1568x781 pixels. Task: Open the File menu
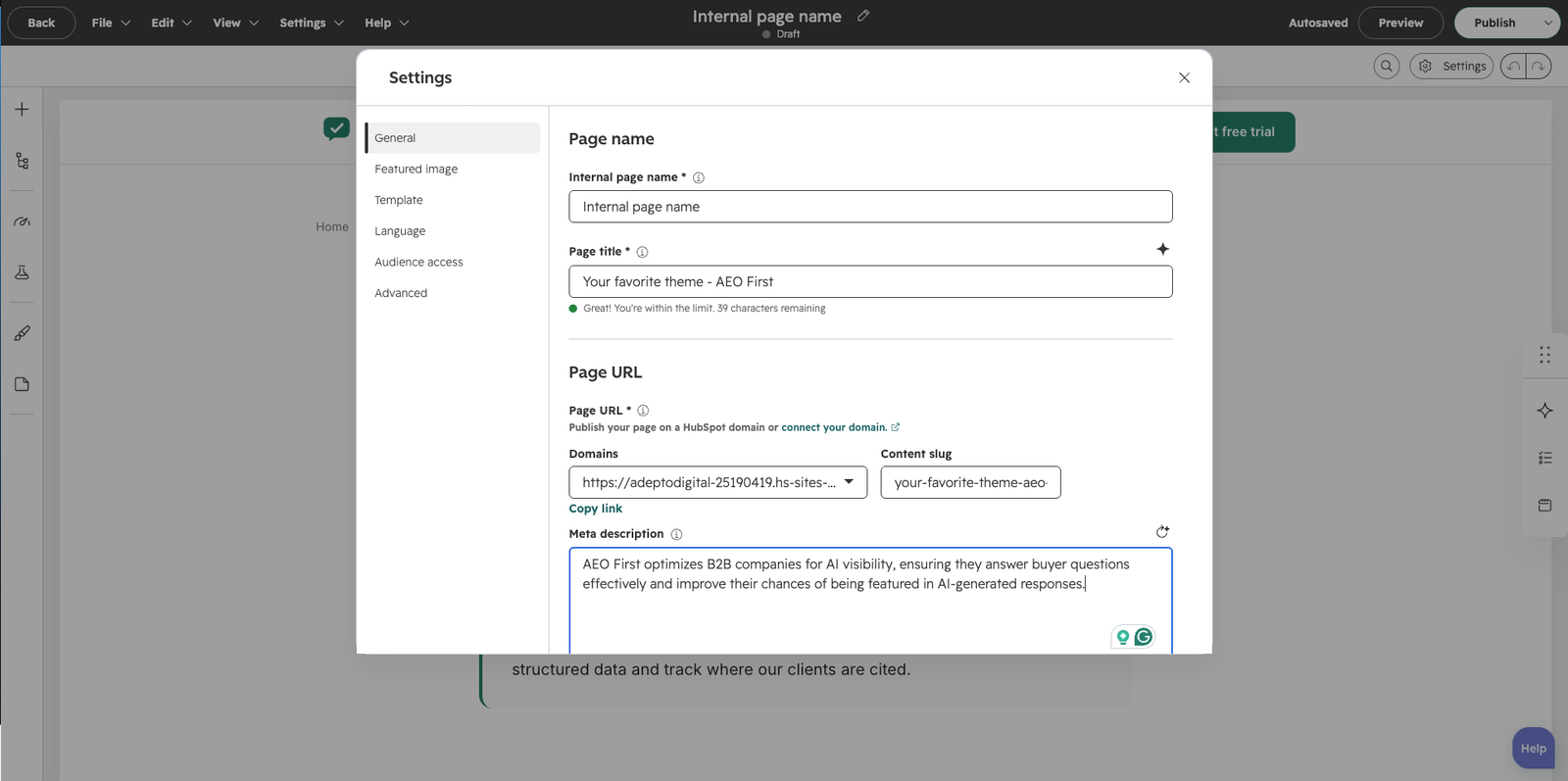pos(111,23)
